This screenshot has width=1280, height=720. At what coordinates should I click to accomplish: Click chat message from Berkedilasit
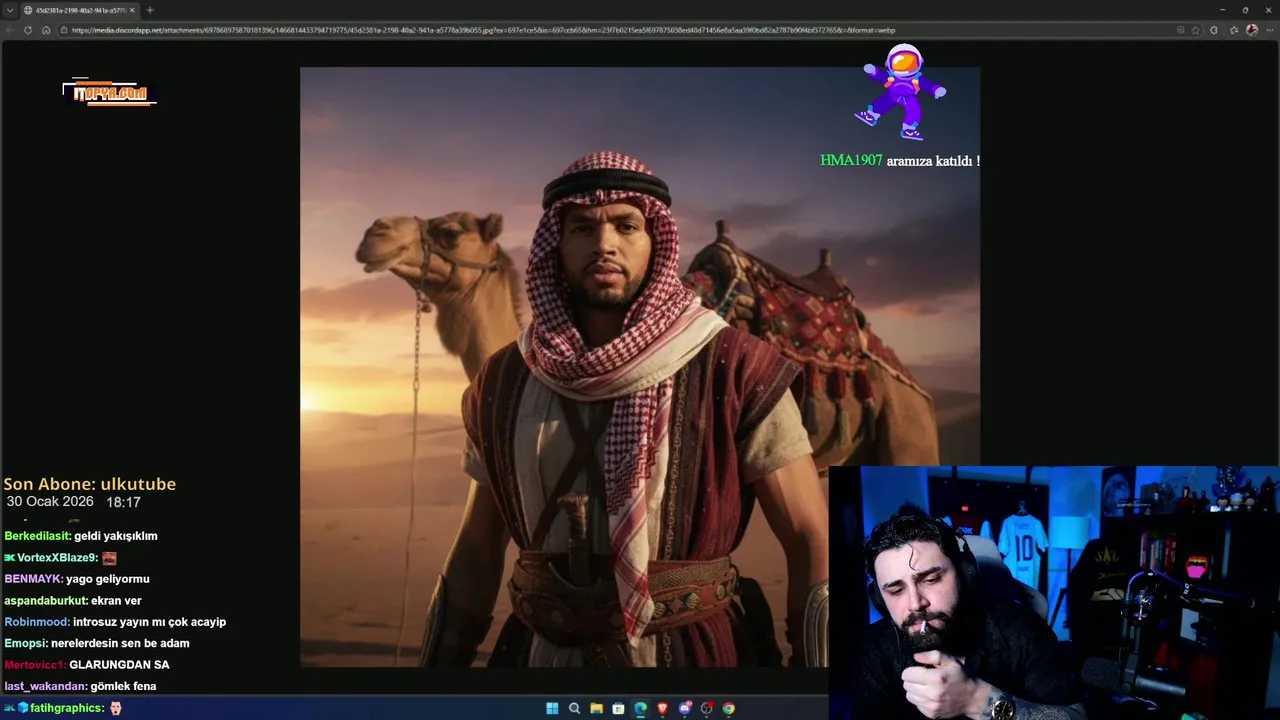click(81, 536)
